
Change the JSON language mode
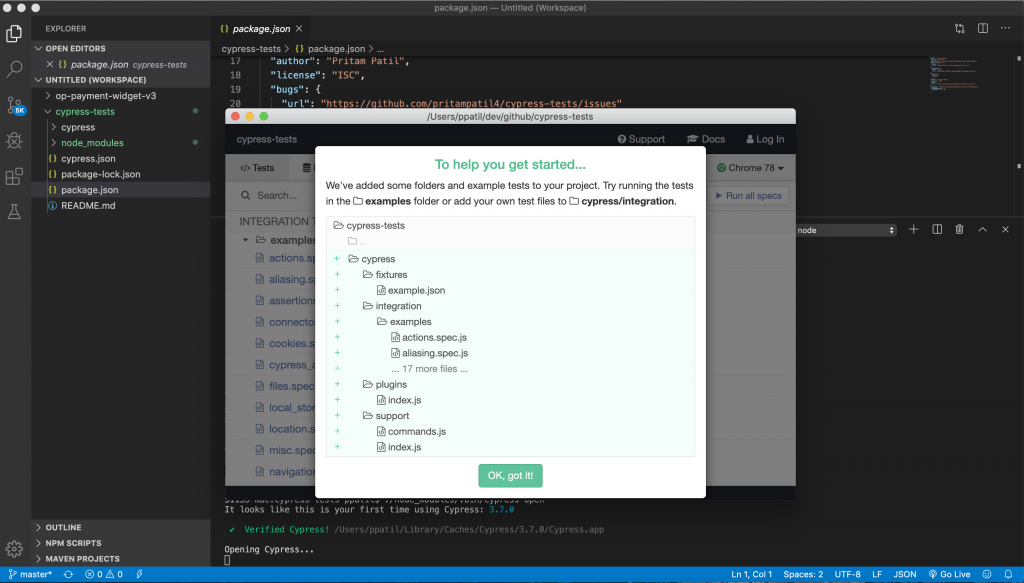pos(905,575)
